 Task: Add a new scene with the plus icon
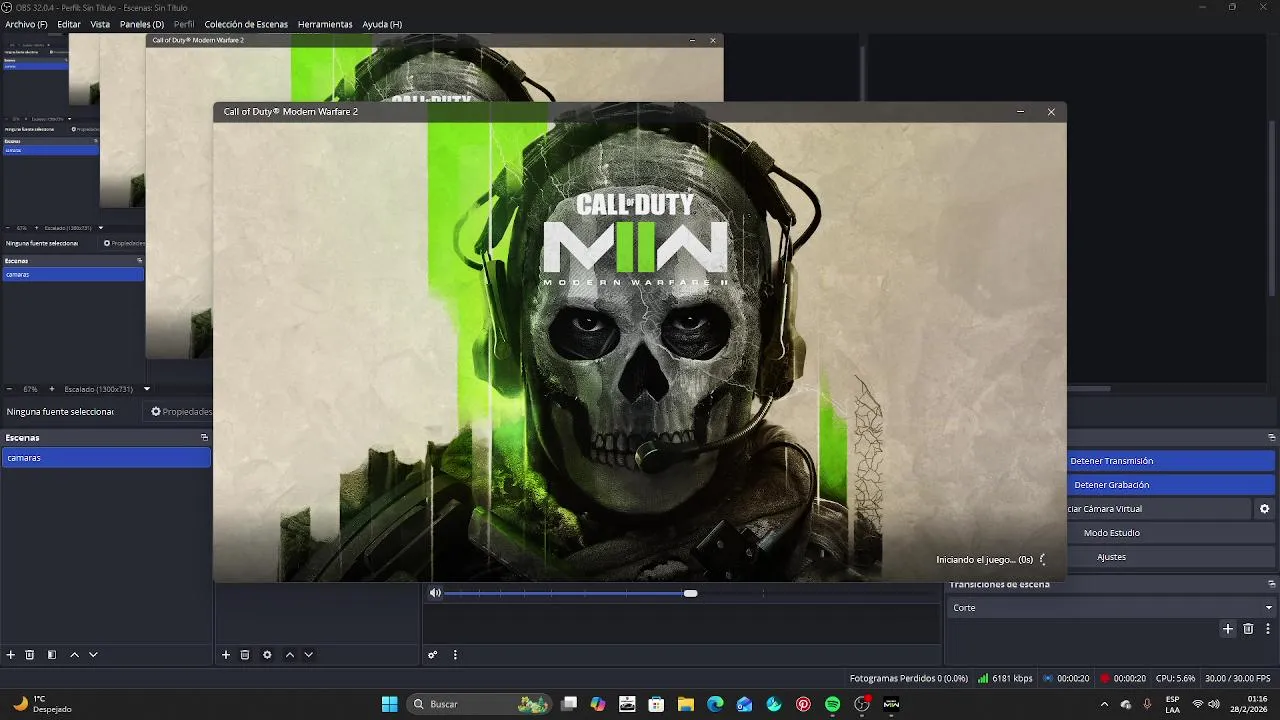tap(11, 655)
